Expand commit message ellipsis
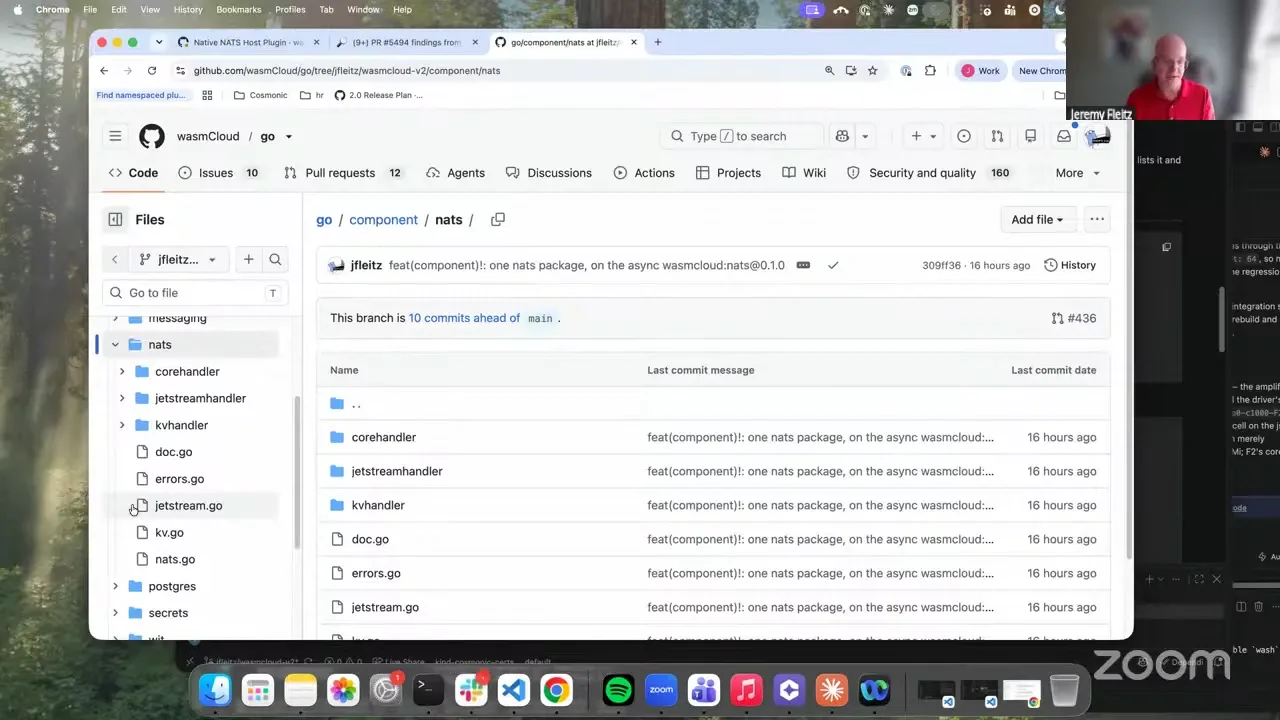The height and width of the screenshot is (720, 1280). [x=803, y=265]
